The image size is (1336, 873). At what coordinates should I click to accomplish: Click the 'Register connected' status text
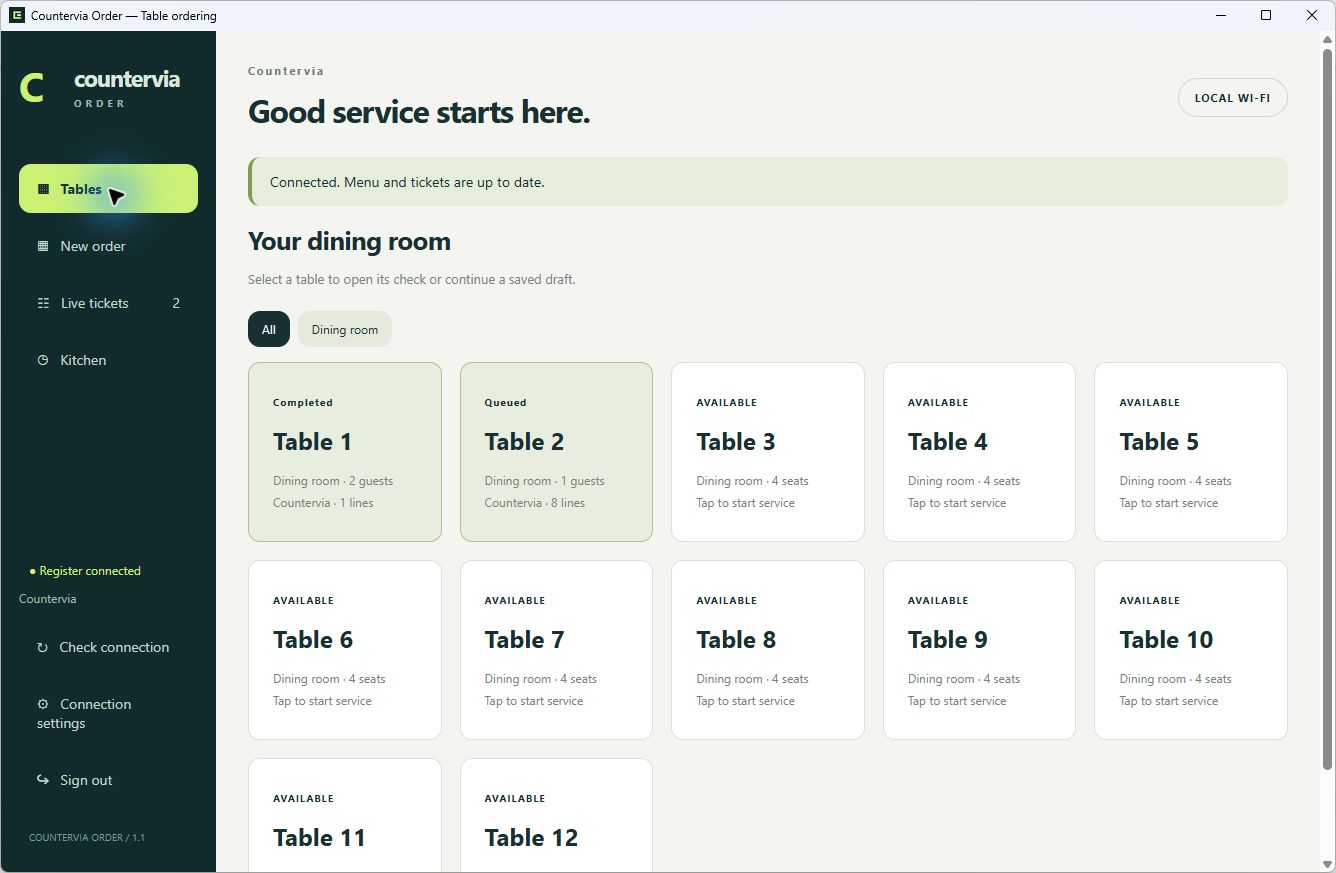tap(90, 571)
